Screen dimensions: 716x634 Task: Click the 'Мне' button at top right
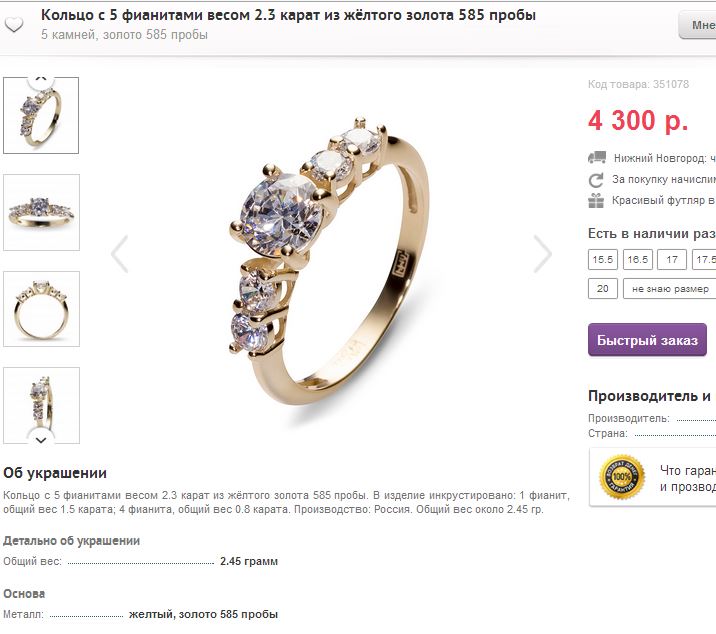coord(697,25)
